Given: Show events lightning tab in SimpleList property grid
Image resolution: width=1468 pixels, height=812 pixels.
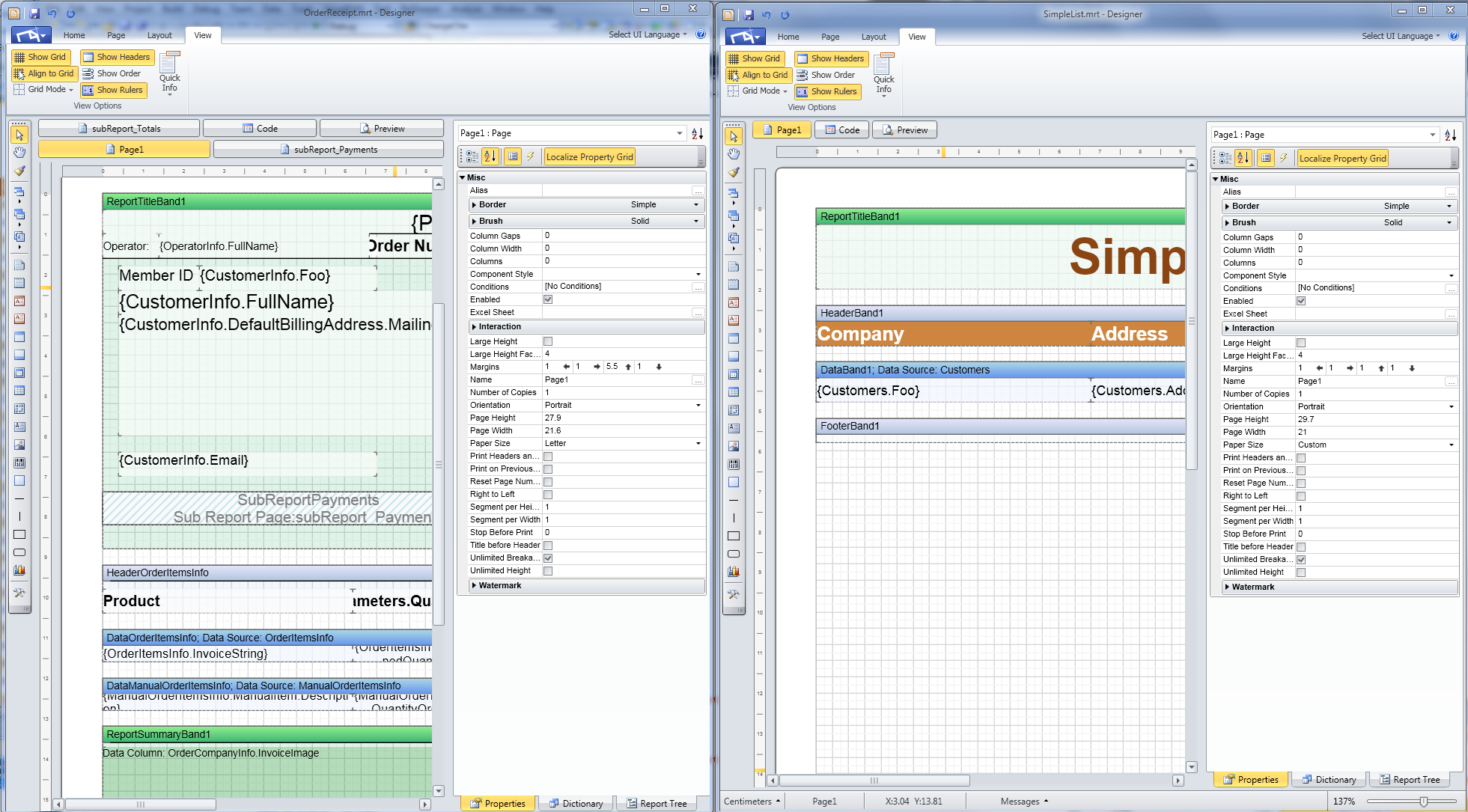Looking at the screenshot, I should [1284, 158].
